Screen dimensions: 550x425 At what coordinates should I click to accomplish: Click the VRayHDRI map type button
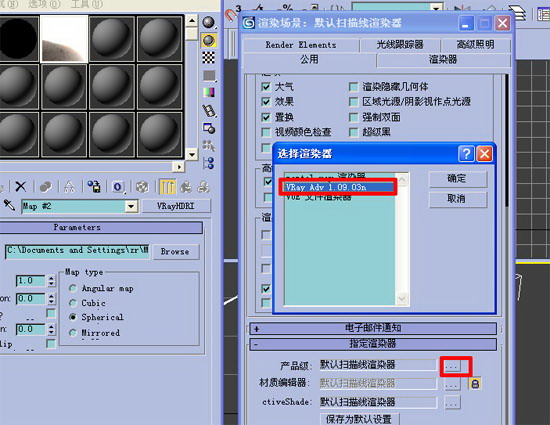pos(176,206)
